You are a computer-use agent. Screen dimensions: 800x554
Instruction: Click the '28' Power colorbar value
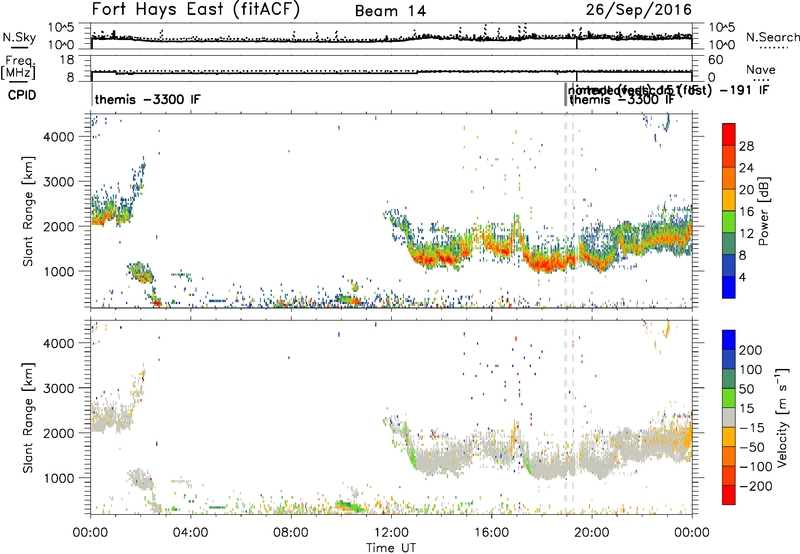click(746, 146)
